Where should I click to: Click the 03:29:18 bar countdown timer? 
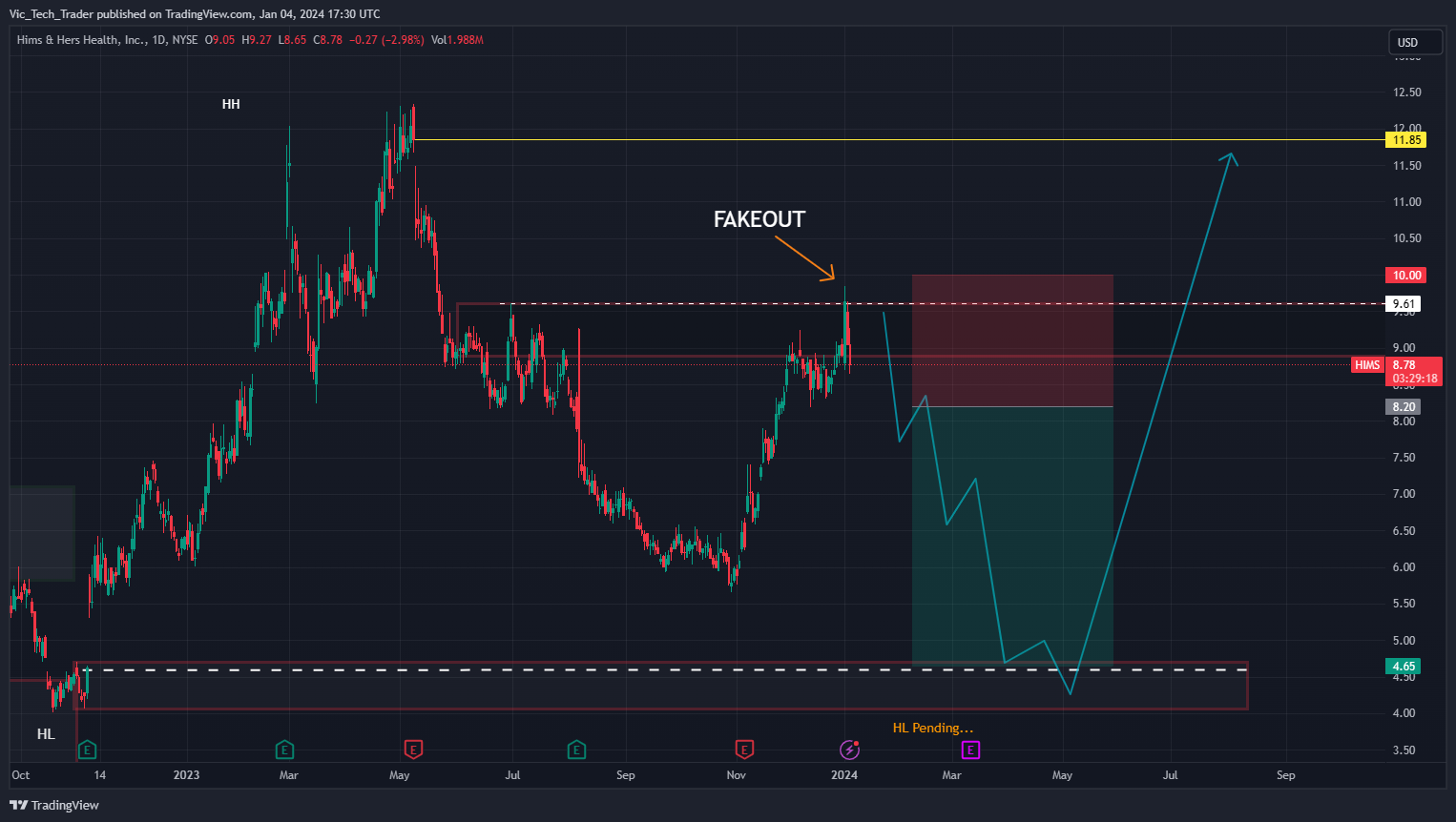(x=1414, y=379)
